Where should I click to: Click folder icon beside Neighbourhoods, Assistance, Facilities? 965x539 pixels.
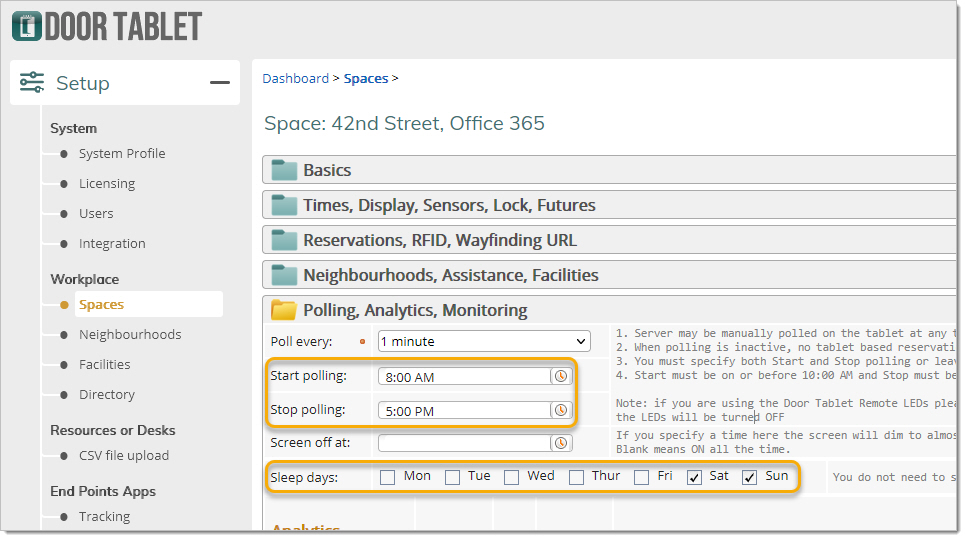click(285, 275)
